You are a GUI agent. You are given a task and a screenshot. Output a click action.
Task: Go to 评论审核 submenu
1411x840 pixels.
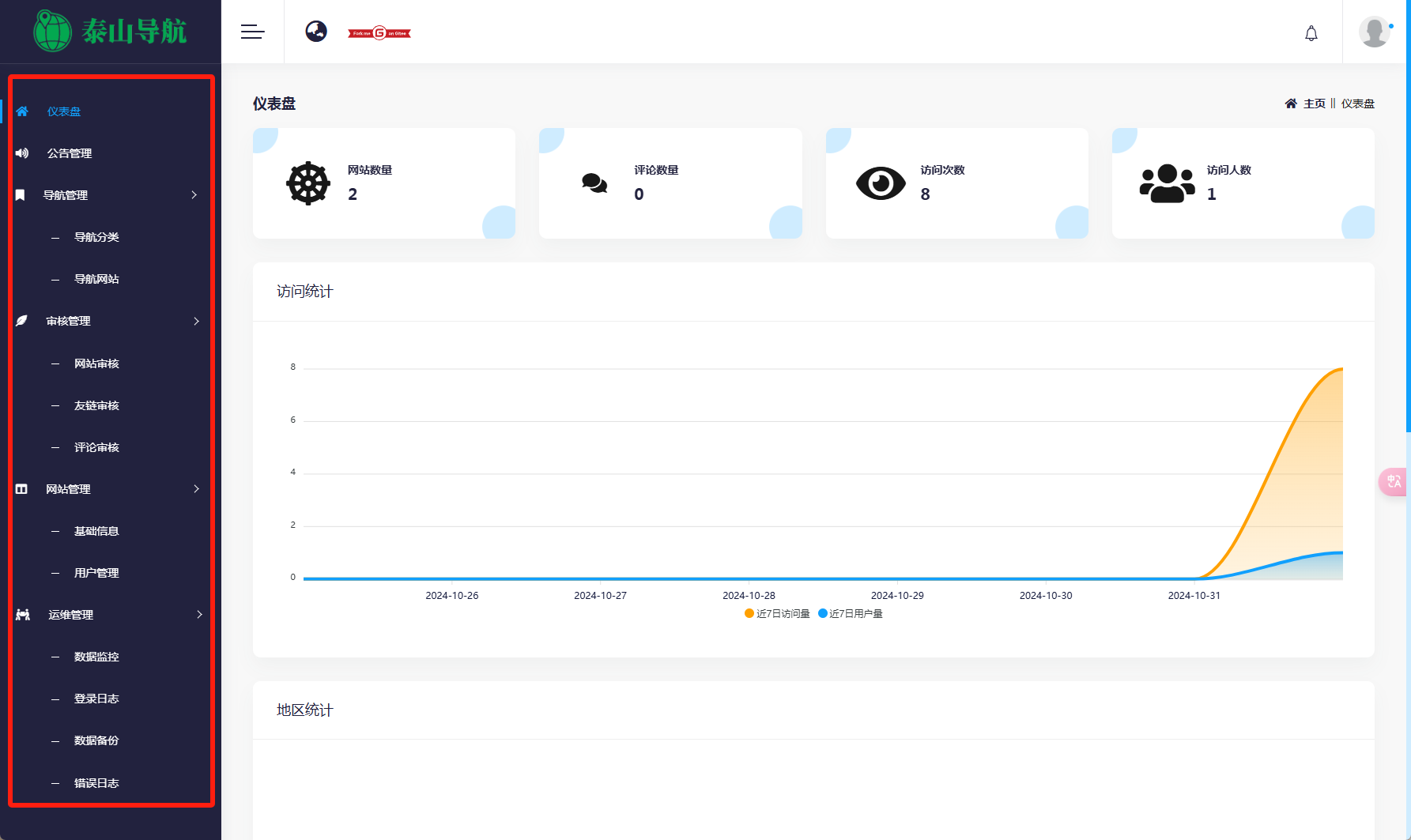[x=96, y=447]
